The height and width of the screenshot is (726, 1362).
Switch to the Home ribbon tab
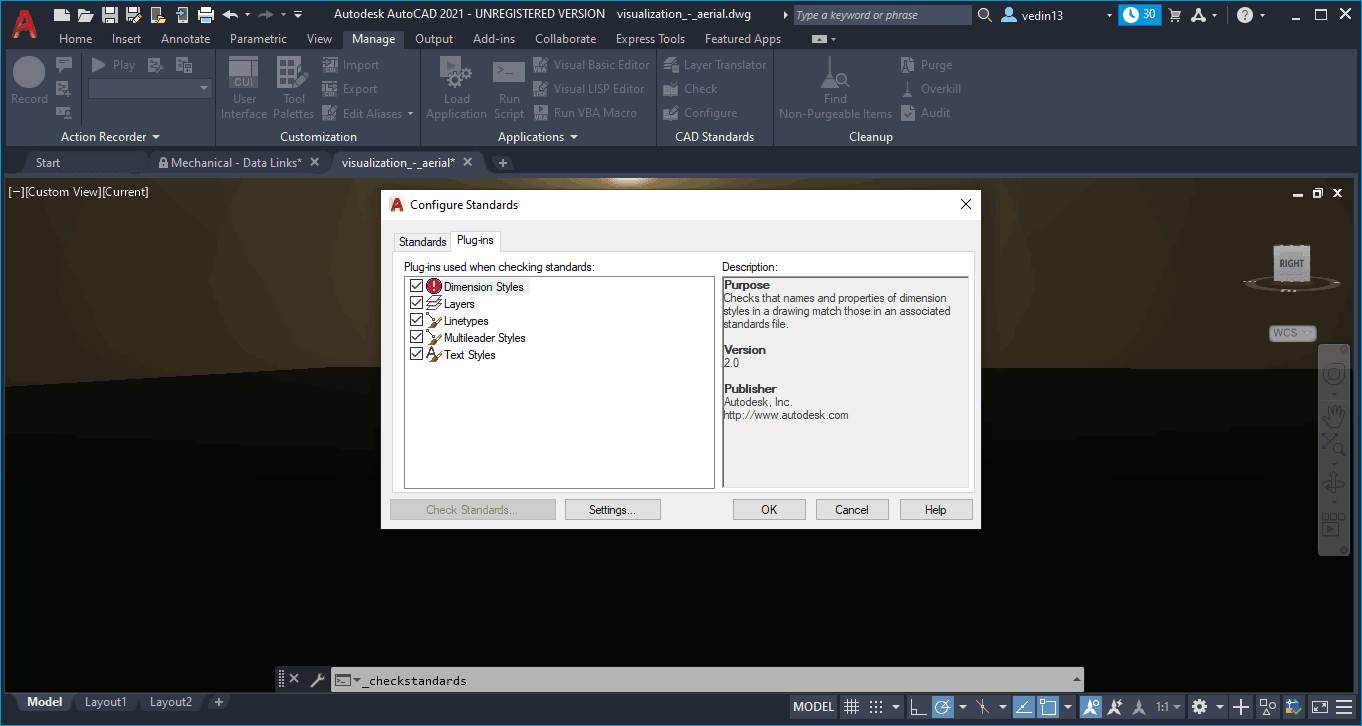(x=76, y=39)
